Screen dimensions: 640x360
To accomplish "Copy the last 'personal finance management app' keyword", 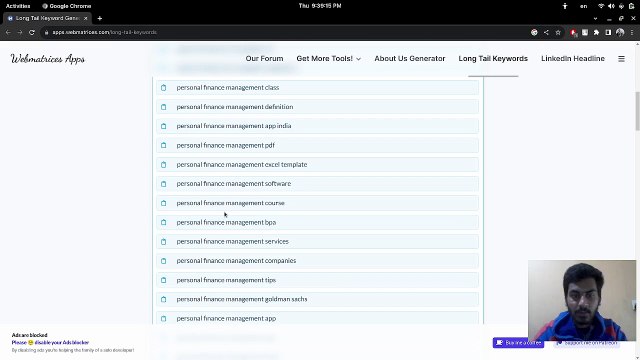I will (x=164, y=318).
